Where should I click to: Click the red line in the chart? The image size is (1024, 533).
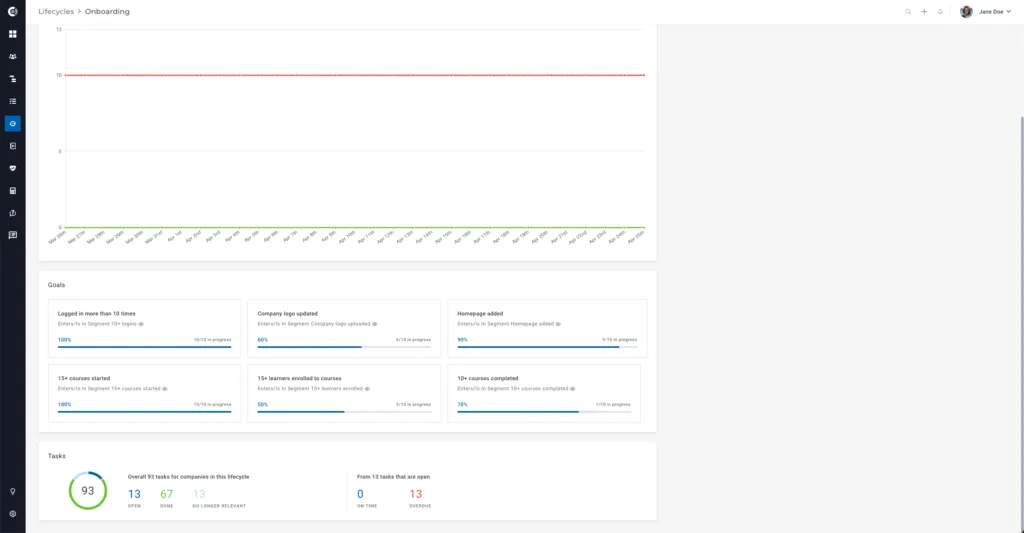pyautogui.click(x=355, y=75)
